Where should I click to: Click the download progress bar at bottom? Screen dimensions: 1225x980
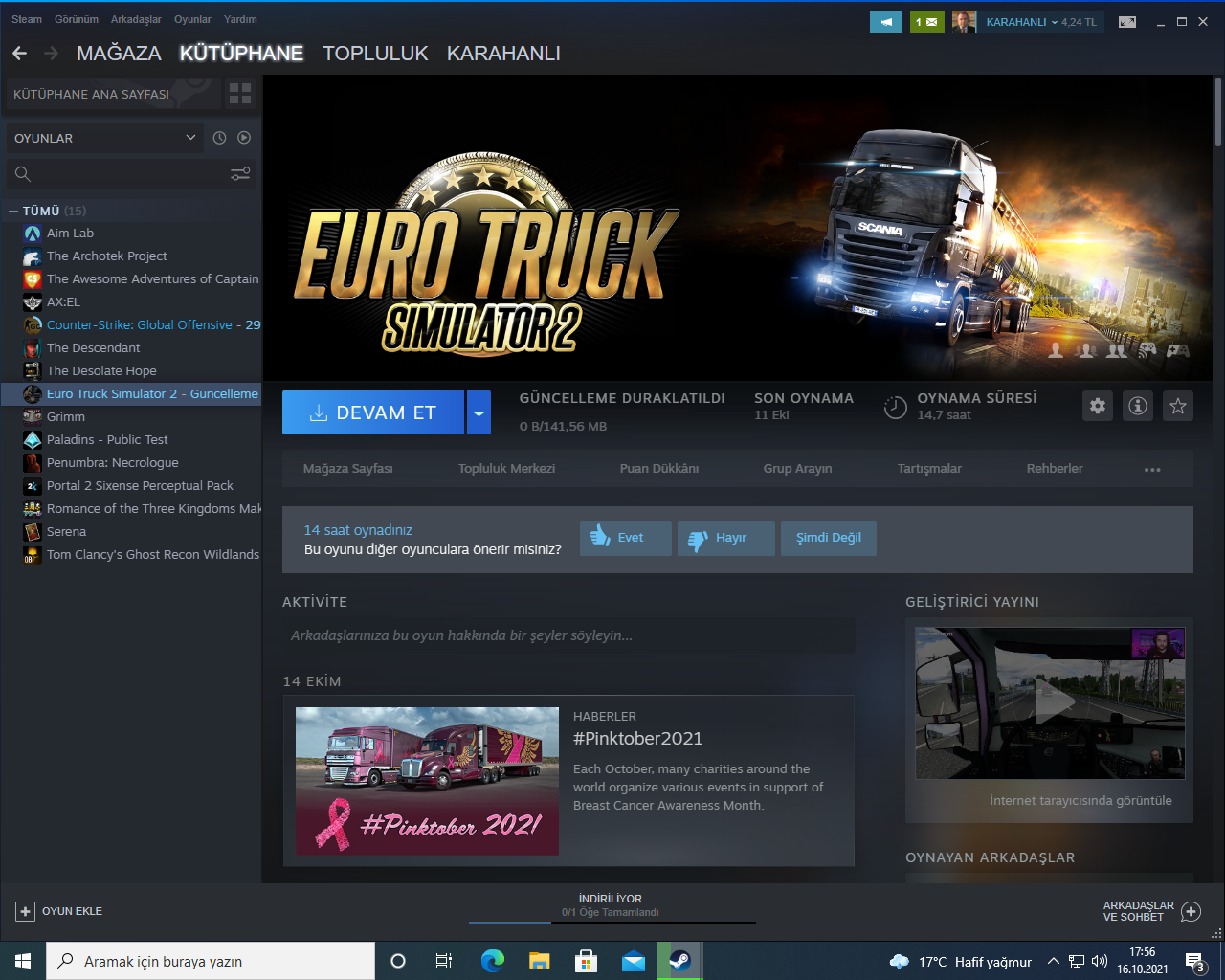click(612, 923)
